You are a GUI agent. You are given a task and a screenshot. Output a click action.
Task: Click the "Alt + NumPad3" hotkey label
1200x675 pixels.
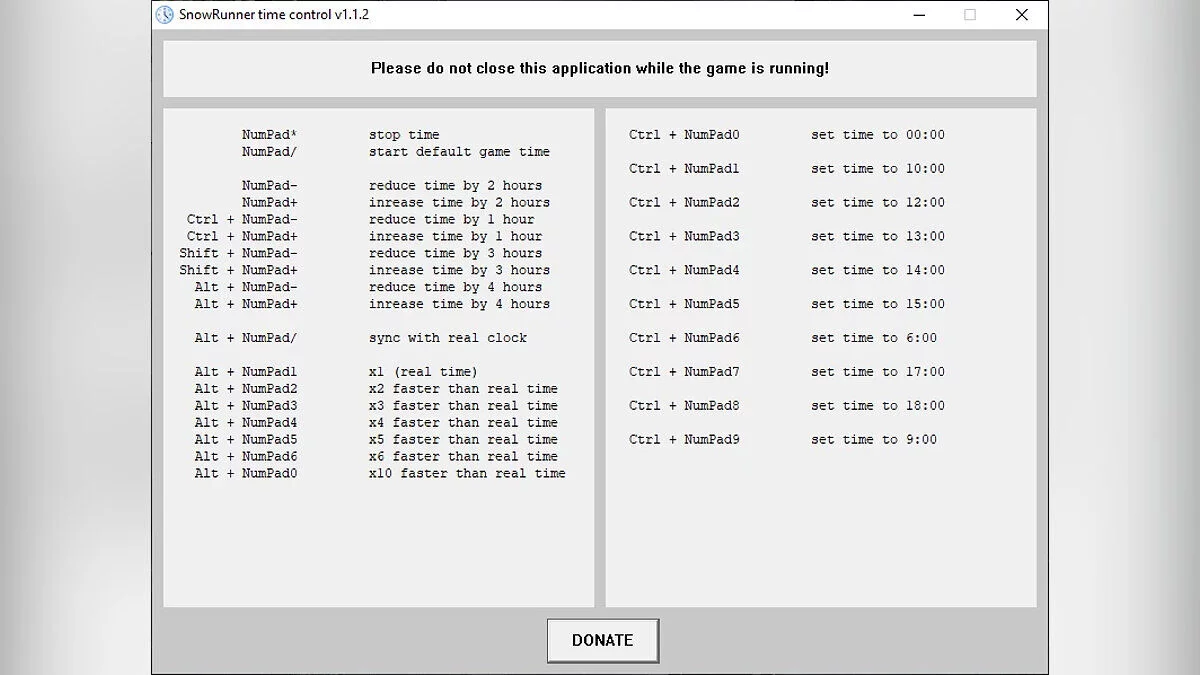[246, 406]
